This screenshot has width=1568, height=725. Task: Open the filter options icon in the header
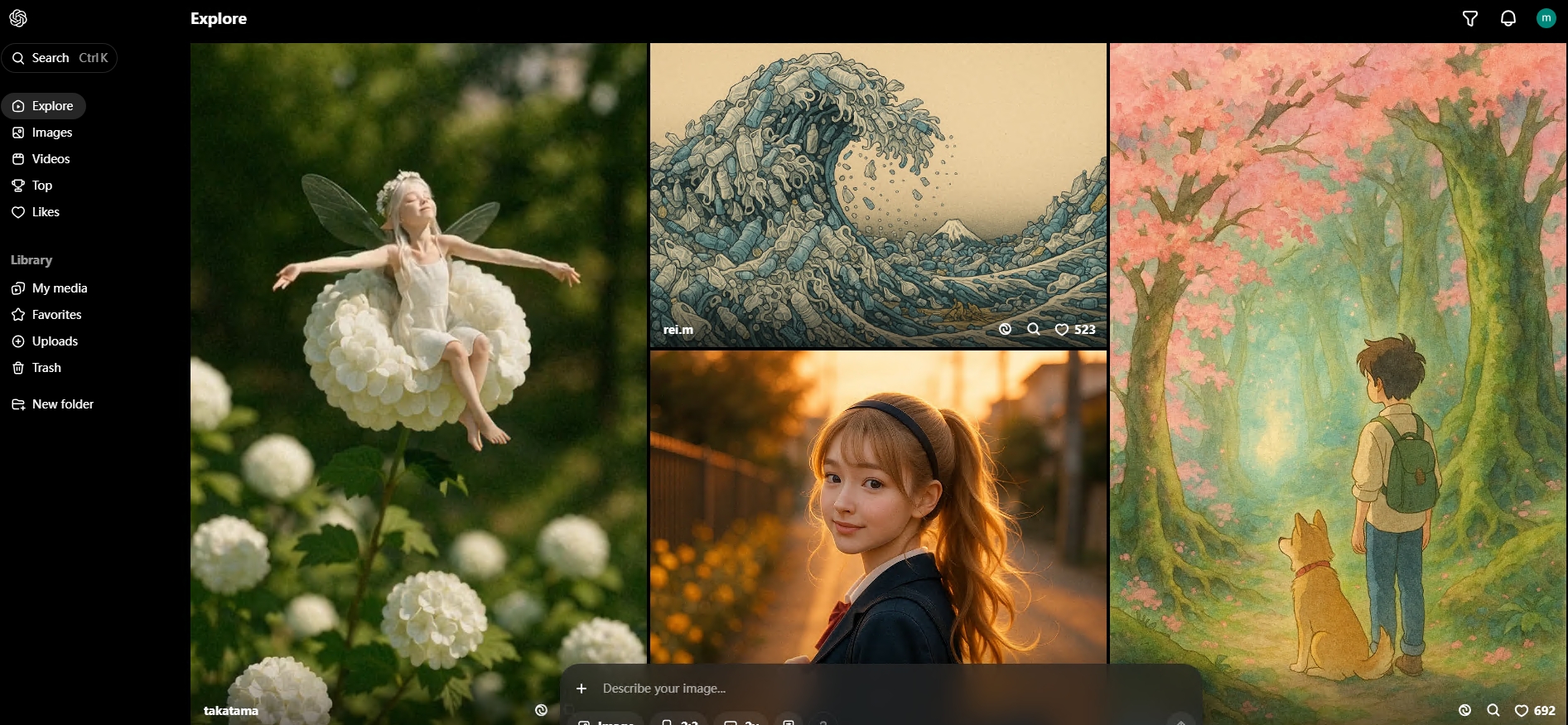(1470, 18)
